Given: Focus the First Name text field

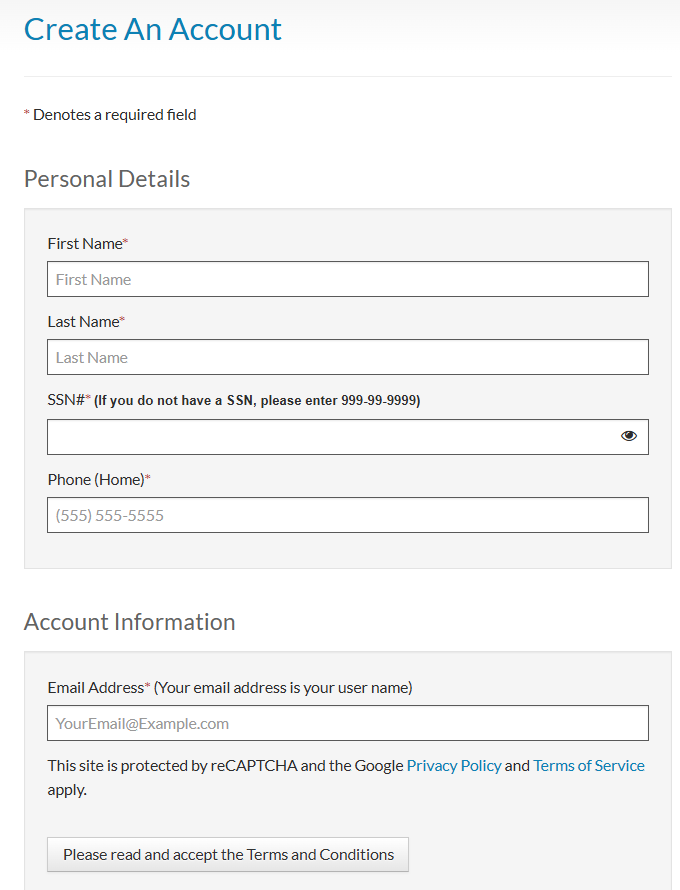Looking at the screenshot, I should coord(347,279).
